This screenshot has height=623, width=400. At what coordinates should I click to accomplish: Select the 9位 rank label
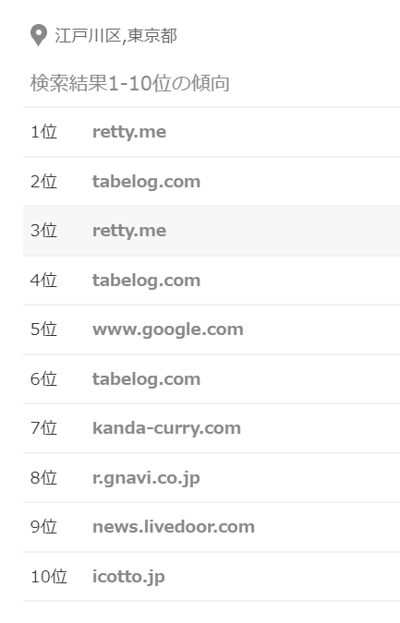(44, 527)
